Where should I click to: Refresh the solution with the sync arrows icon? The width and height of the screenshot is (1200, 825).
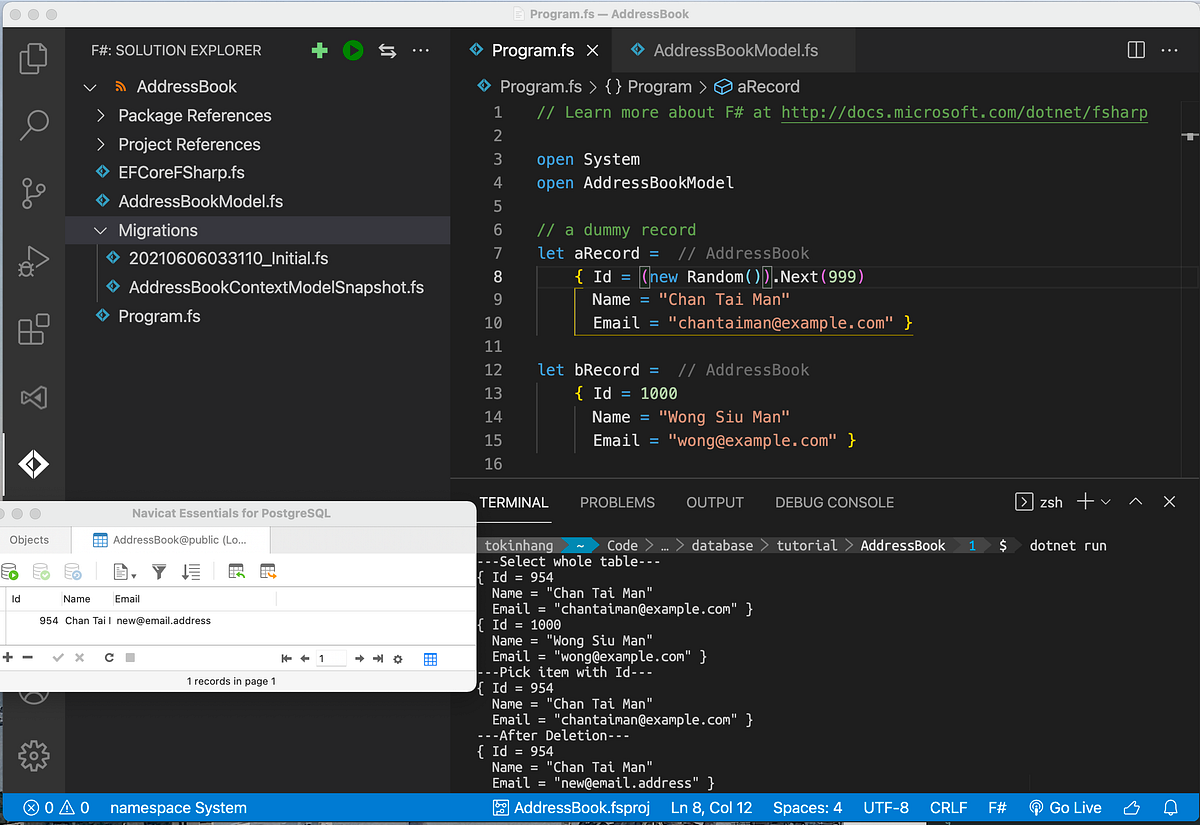(x=387, y=50)
